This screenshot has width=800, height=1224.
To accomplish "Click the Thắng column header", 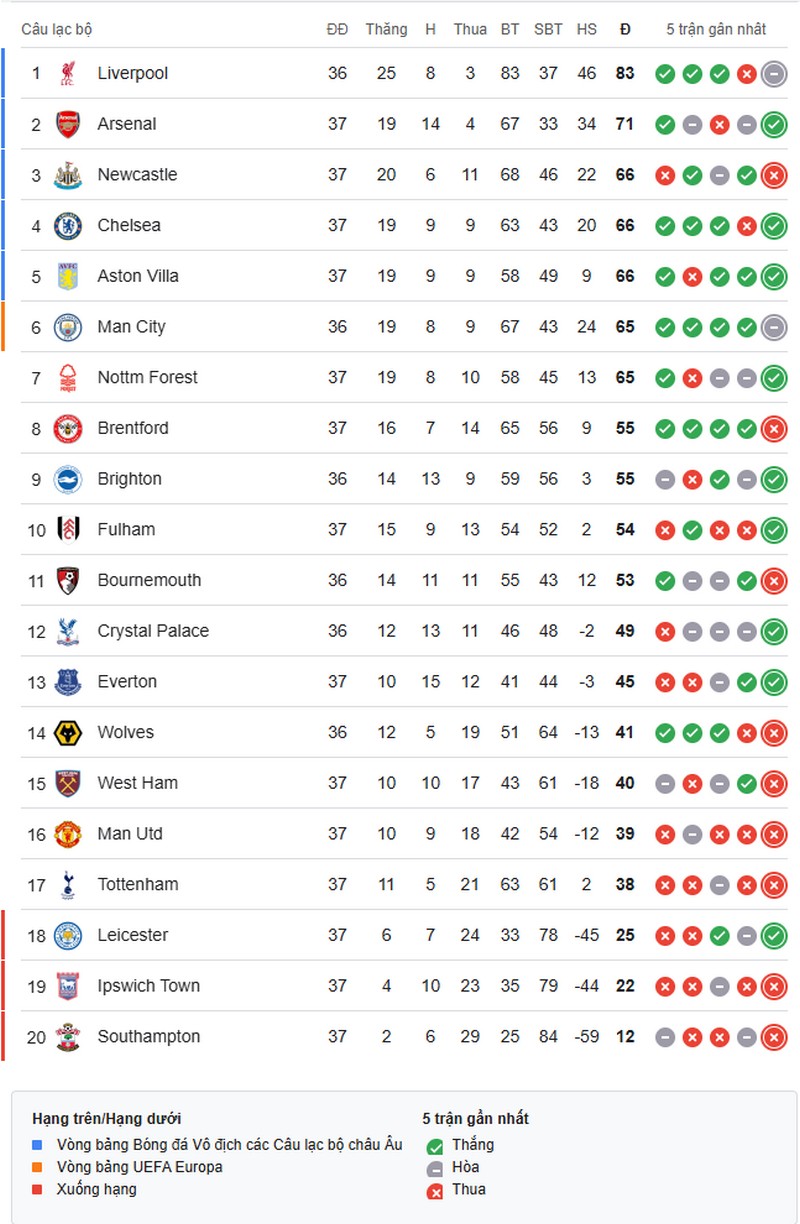I will point(386,29).
